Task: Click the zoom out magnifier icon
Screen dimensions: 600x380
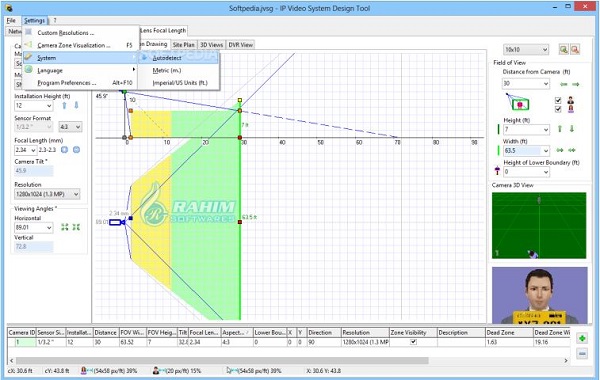Action: pos(575,49)
